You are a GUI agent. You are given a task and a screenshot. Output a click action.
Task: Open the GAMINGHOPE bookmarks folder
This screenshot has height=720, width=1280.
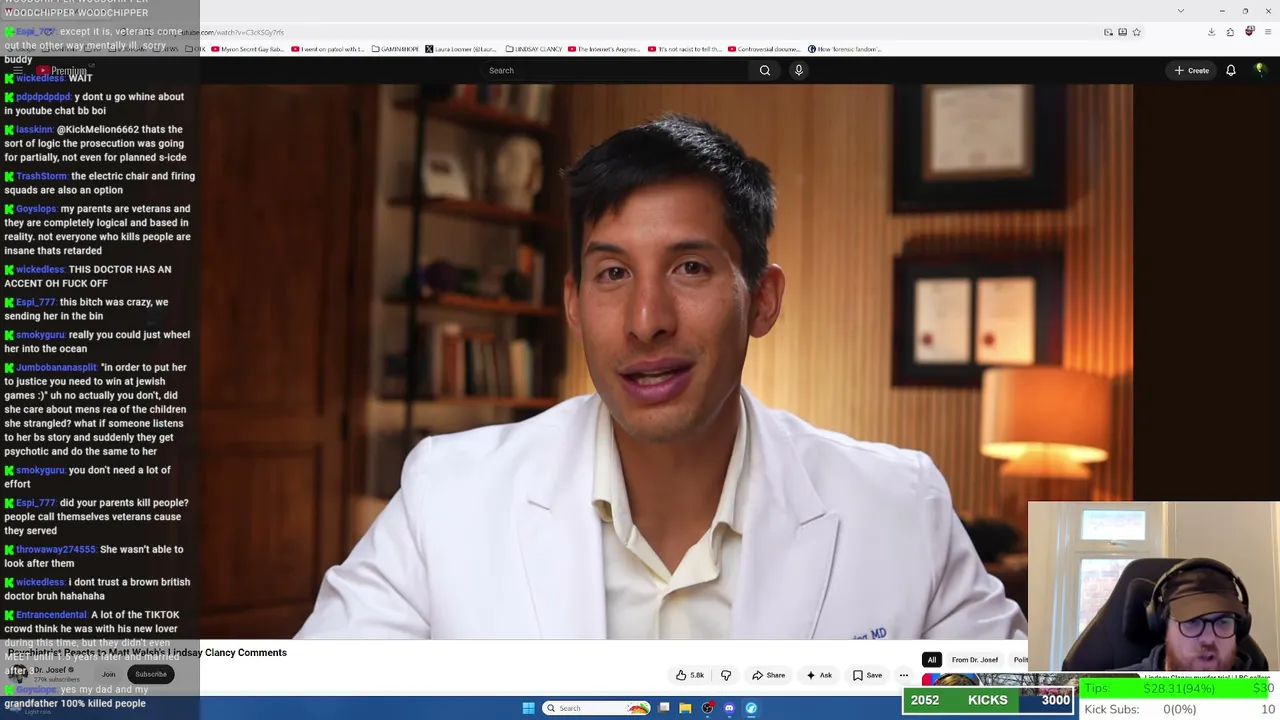click(x=395, y=49)
